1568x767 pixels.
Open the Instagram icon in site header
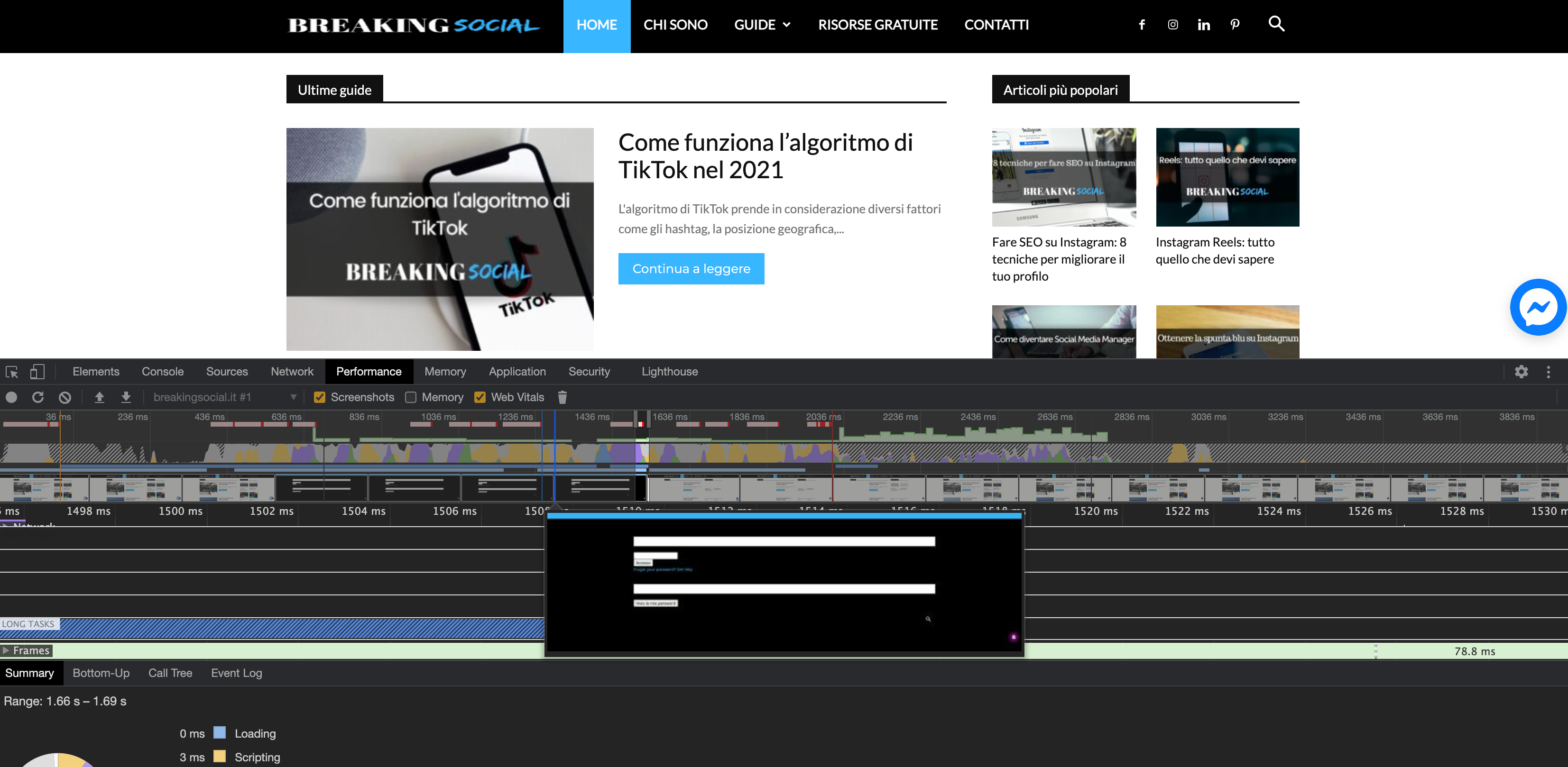click(x=1172, y=25)
